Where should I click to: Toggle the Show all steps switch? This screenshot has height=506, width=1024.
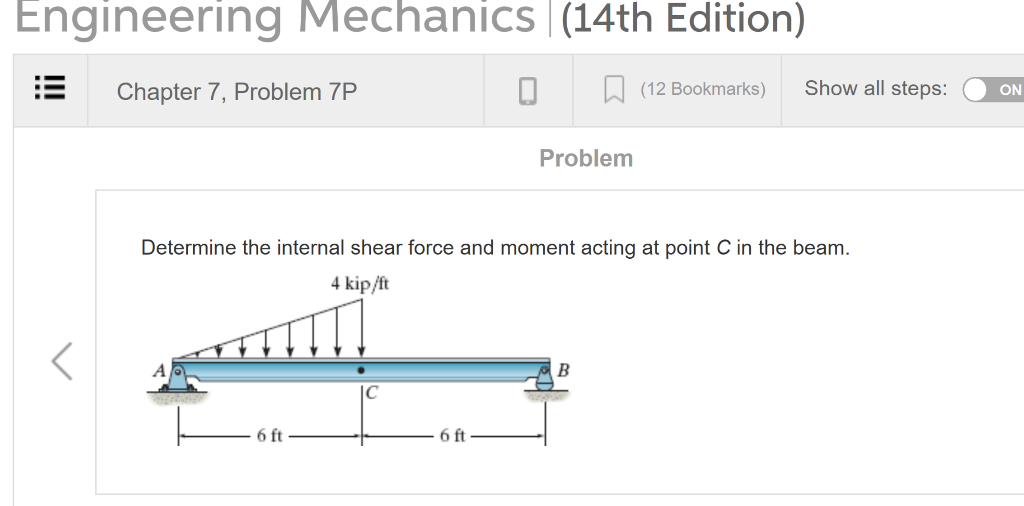click(993, 90)
